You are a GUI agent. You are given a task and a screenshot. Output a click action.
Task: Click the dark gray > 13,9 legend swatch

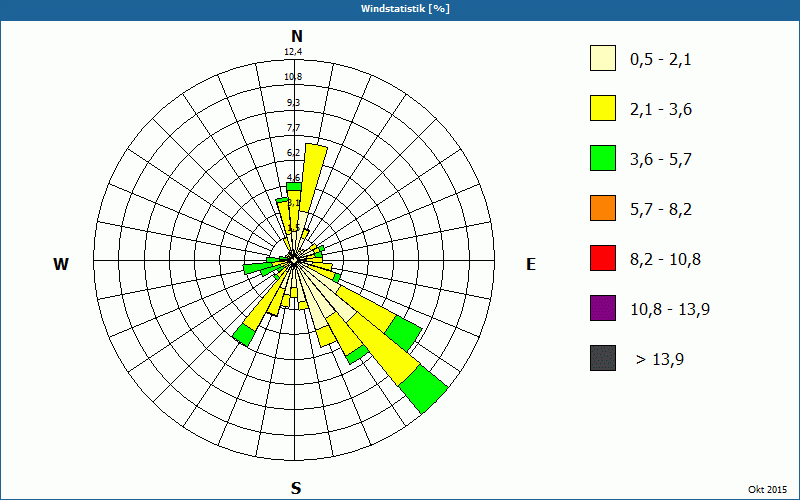pyautogui.click(x=603, y=358)
